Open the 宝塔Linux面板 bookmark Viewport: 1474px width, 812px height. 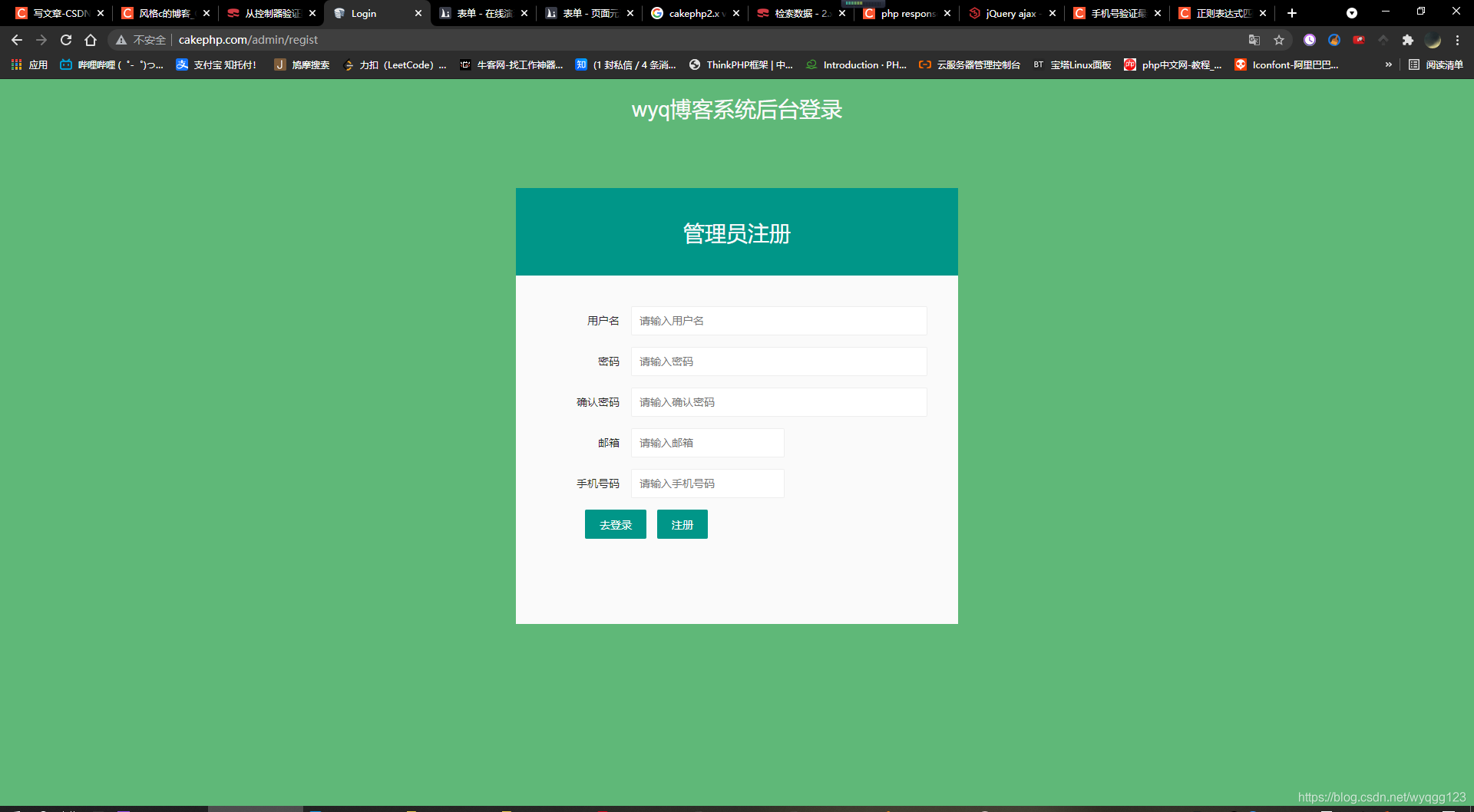pyautogui.click(x=1072, y=65)
